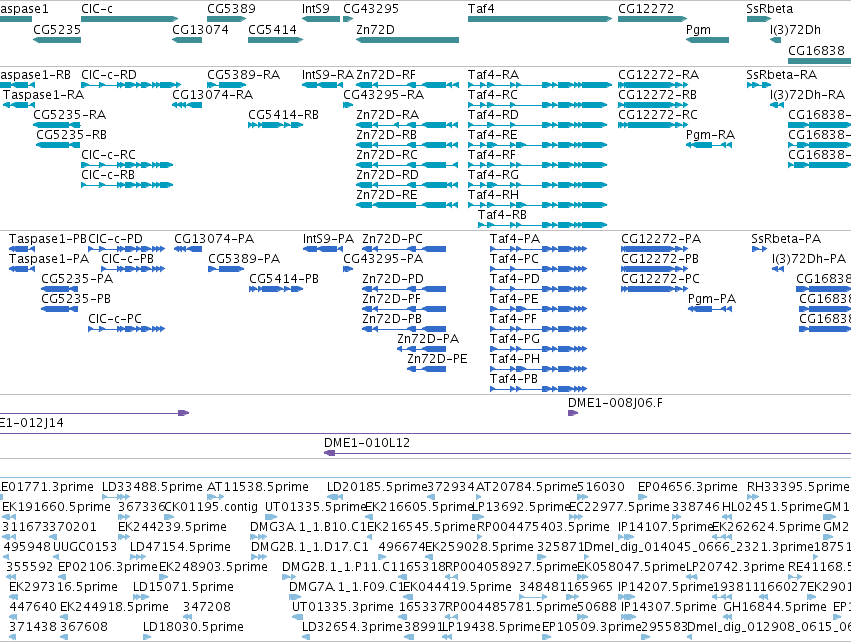The image size is (851, 642).
Task: Click transcript Zn72D-RF
Action: tap(408, 85)
